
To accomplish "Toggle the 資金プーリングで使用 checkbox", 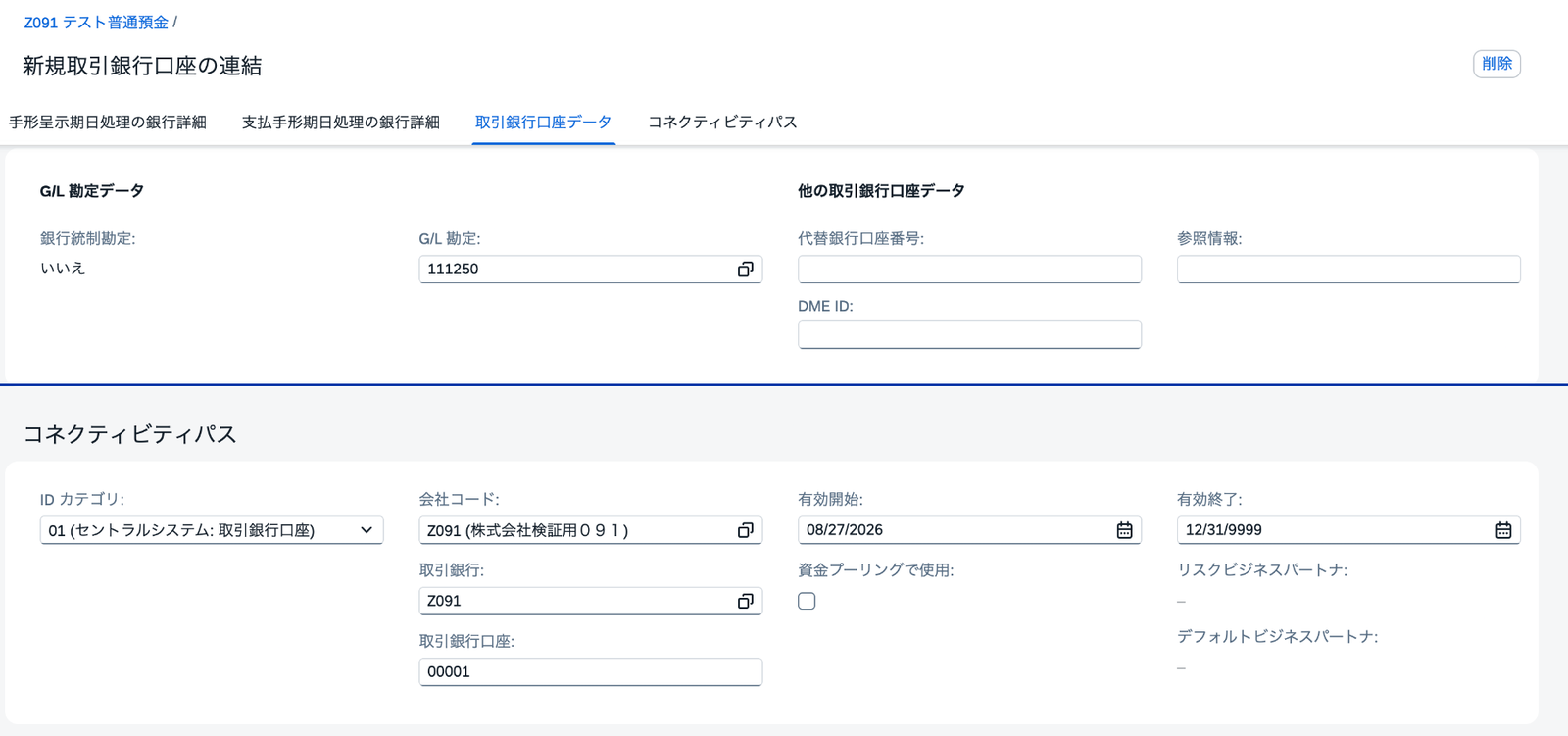I will pyautogui.click(x=807, y=601).
